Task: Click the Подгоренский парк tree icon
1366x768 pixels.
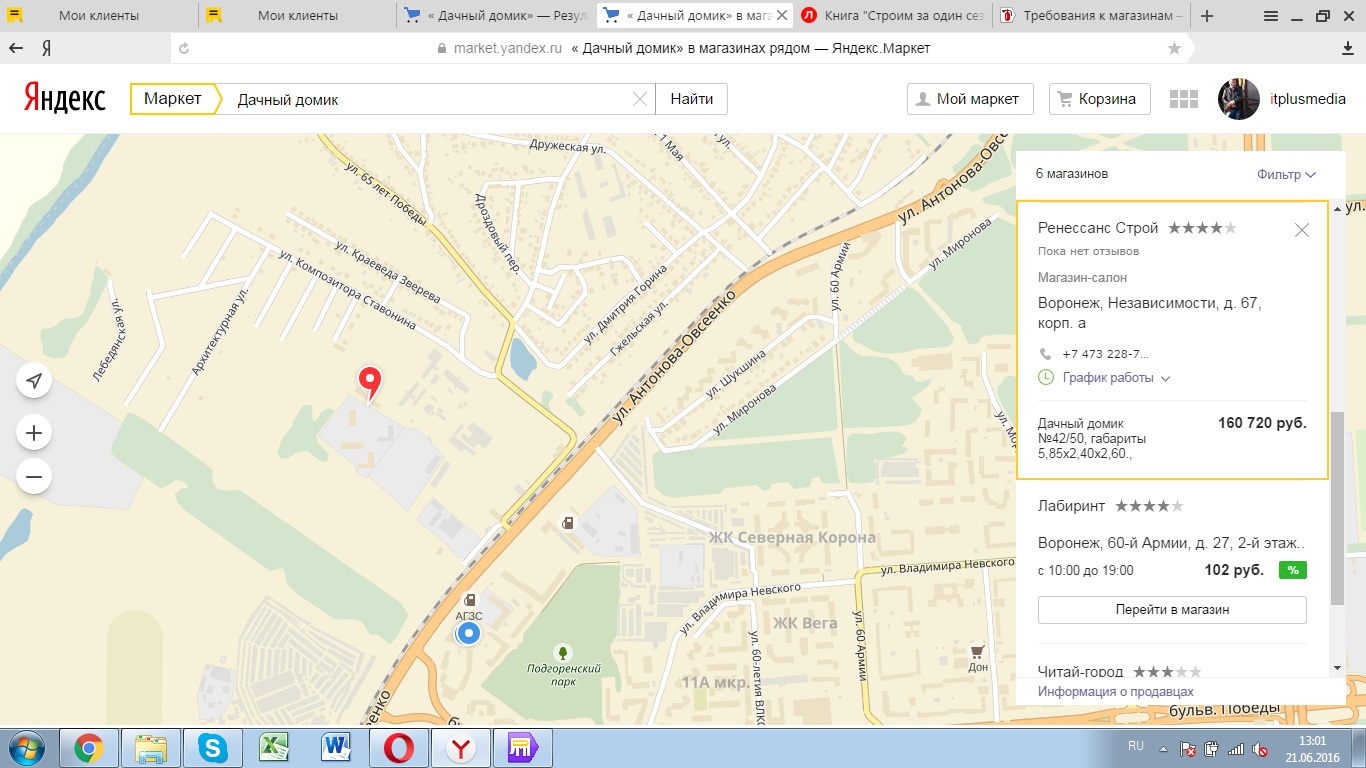Action: pos(564,652)
